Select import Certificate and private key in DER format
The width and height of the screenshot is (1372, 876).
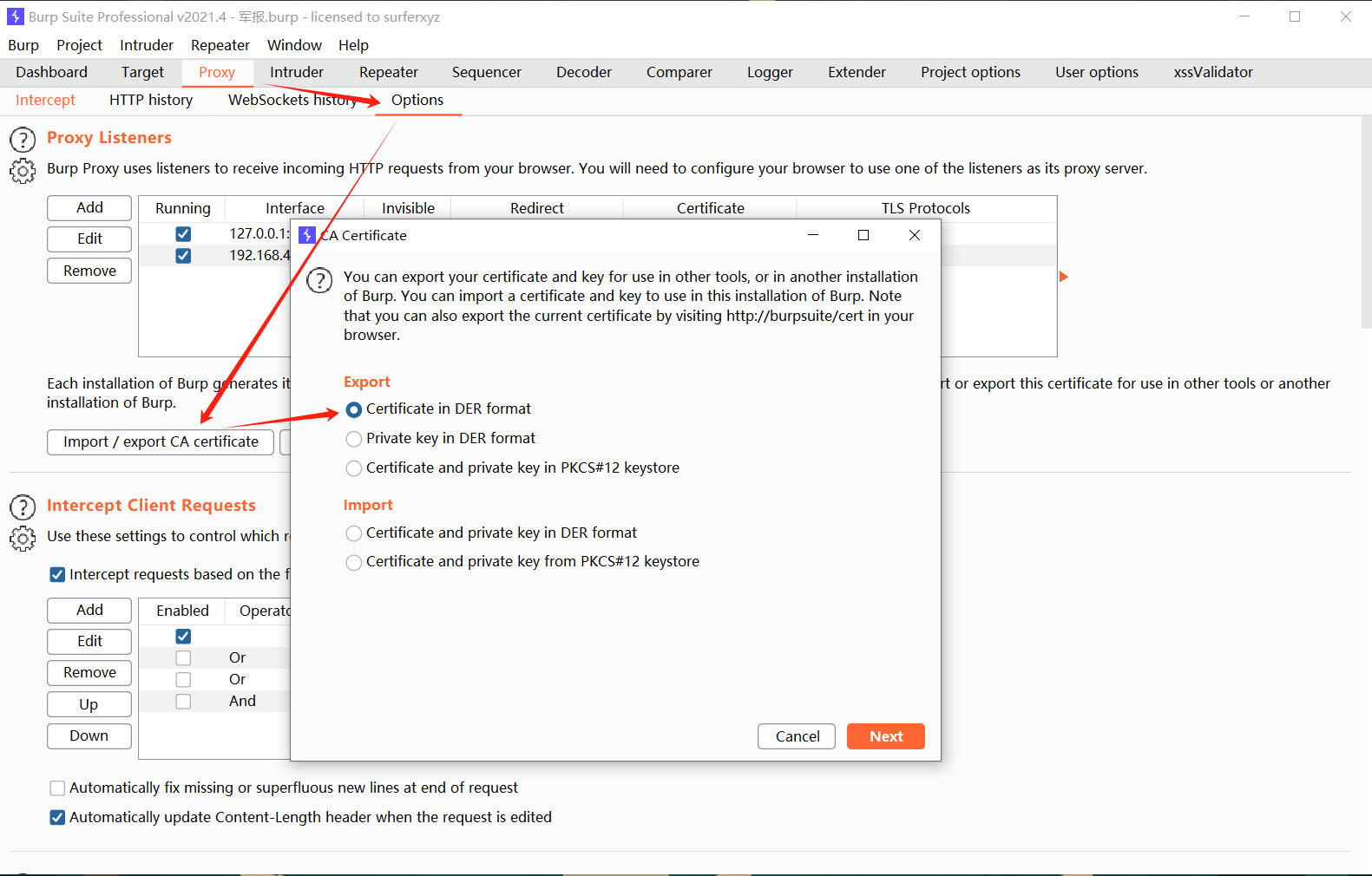(x=354, y=533)
